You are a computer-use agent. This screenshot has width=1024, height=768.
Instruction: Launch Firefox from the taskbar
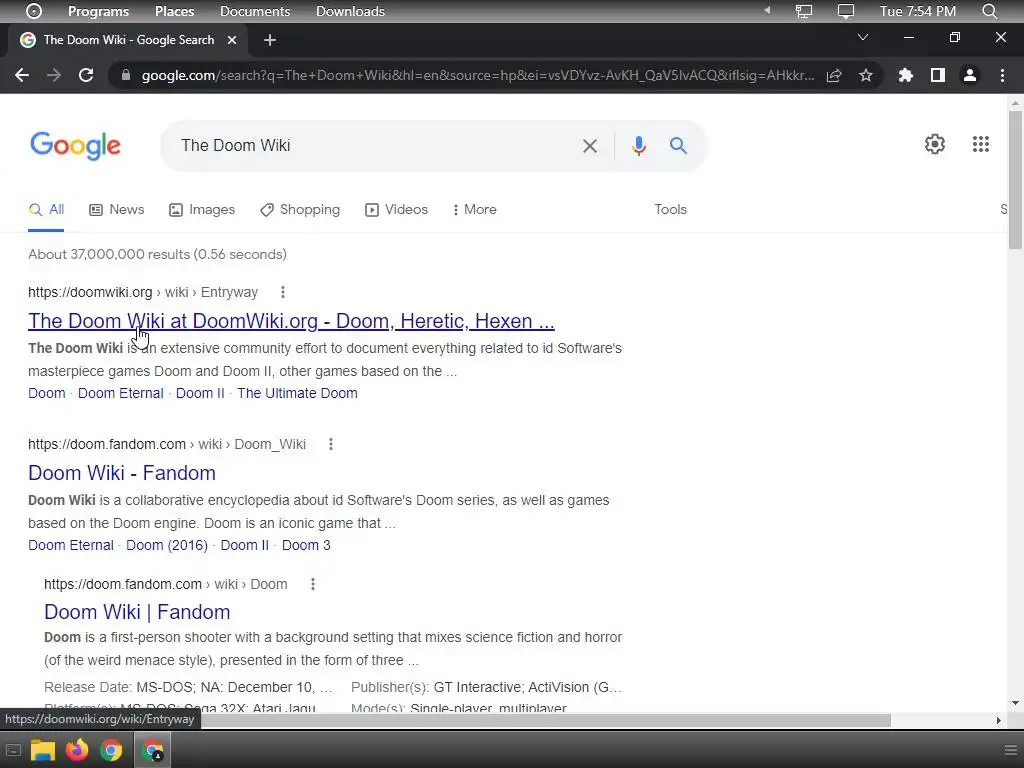click(77, 750)
